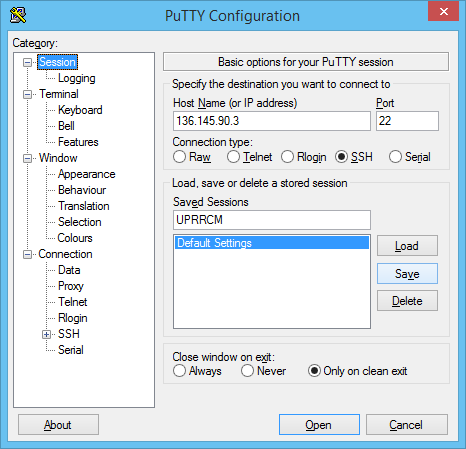The width and height of the screenshot is (466, 449).
Task: Collapse the Session tree node
Action: tap(27, 62)
